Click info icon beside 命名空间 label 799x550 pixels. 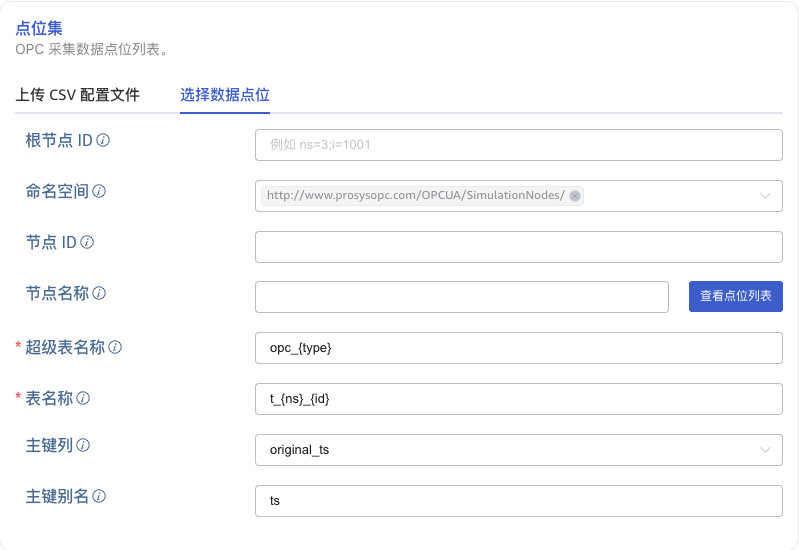tap(100, 191)
